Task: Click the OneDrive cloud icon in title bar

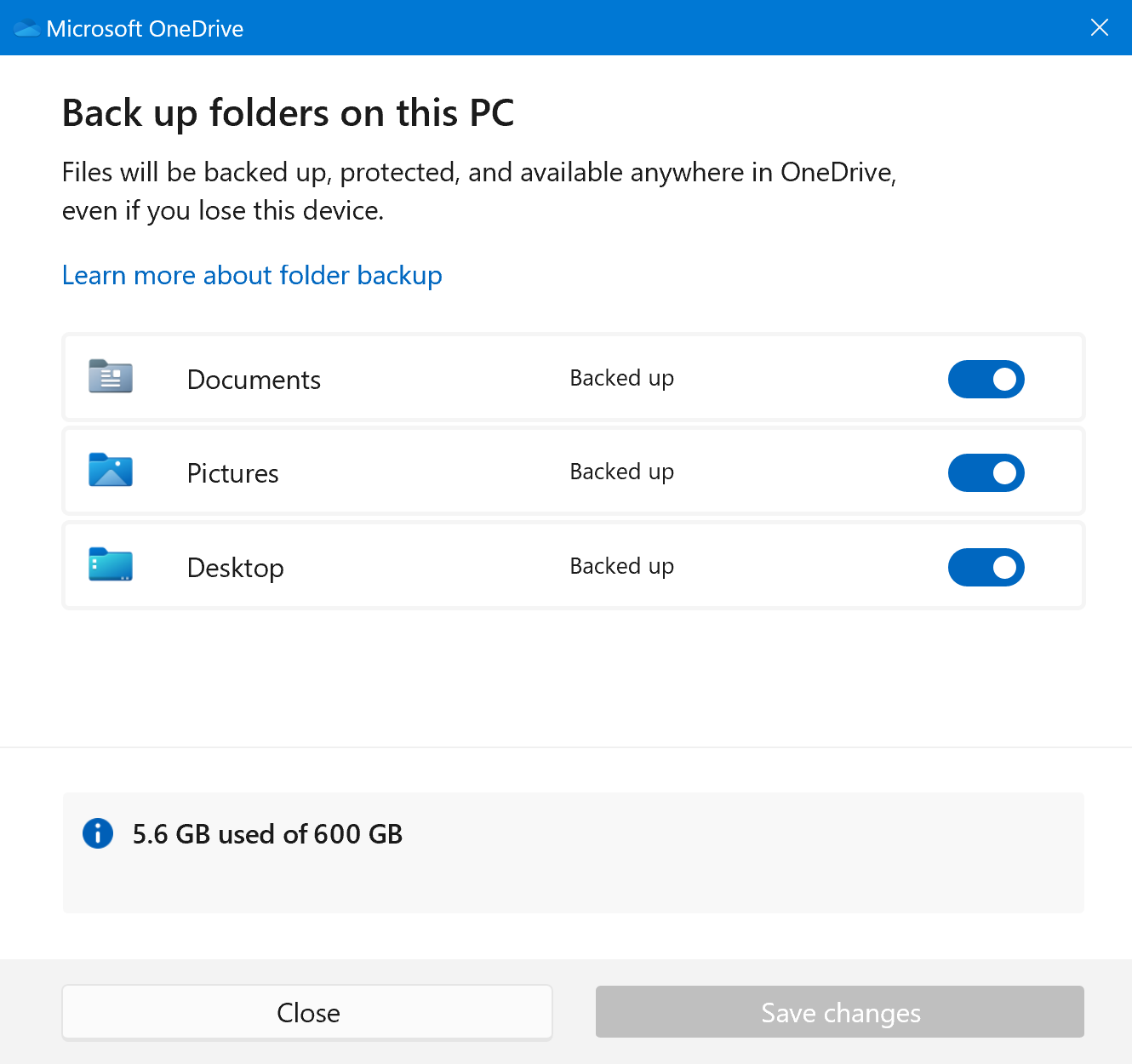Action: coord(27,29)
